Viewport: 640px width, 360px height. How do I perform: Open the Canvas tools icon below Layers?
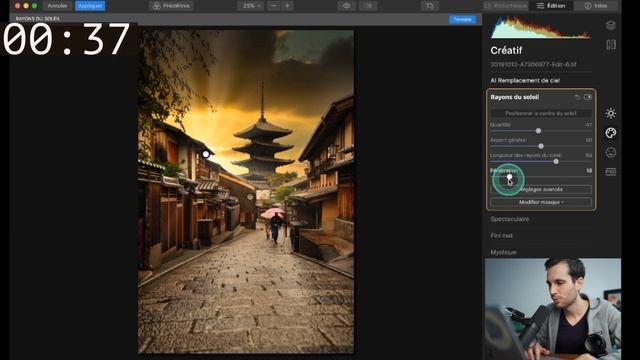pyautogui.click(x=611, y=44)
